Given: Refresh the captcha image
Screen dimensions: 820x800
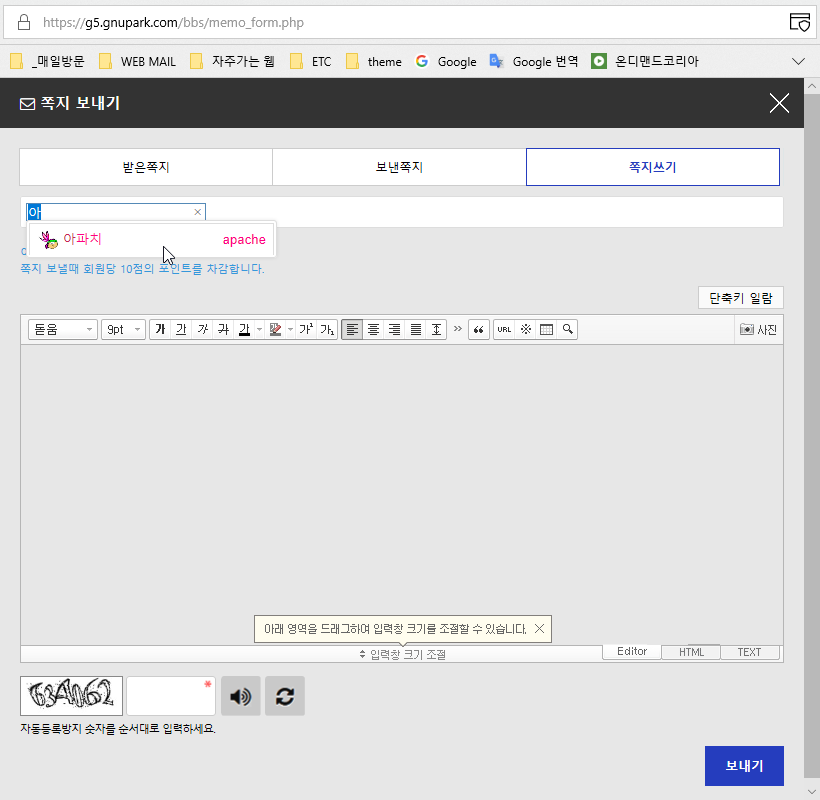Looking at the screenshot, I should 285,696.
